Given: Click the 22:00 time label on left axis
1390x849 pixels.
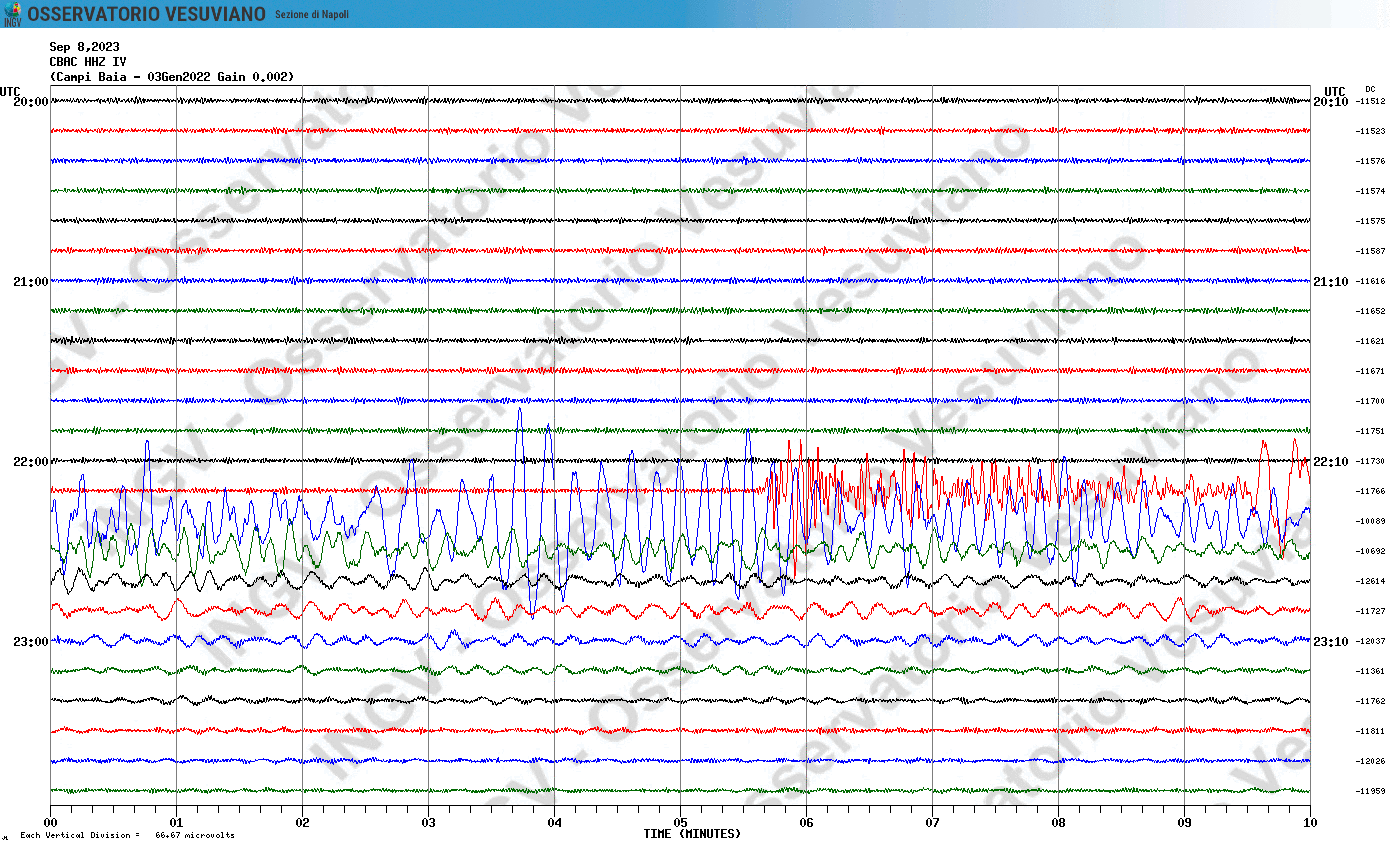Looking at the screenshot, I should click(x=31, y=461).
